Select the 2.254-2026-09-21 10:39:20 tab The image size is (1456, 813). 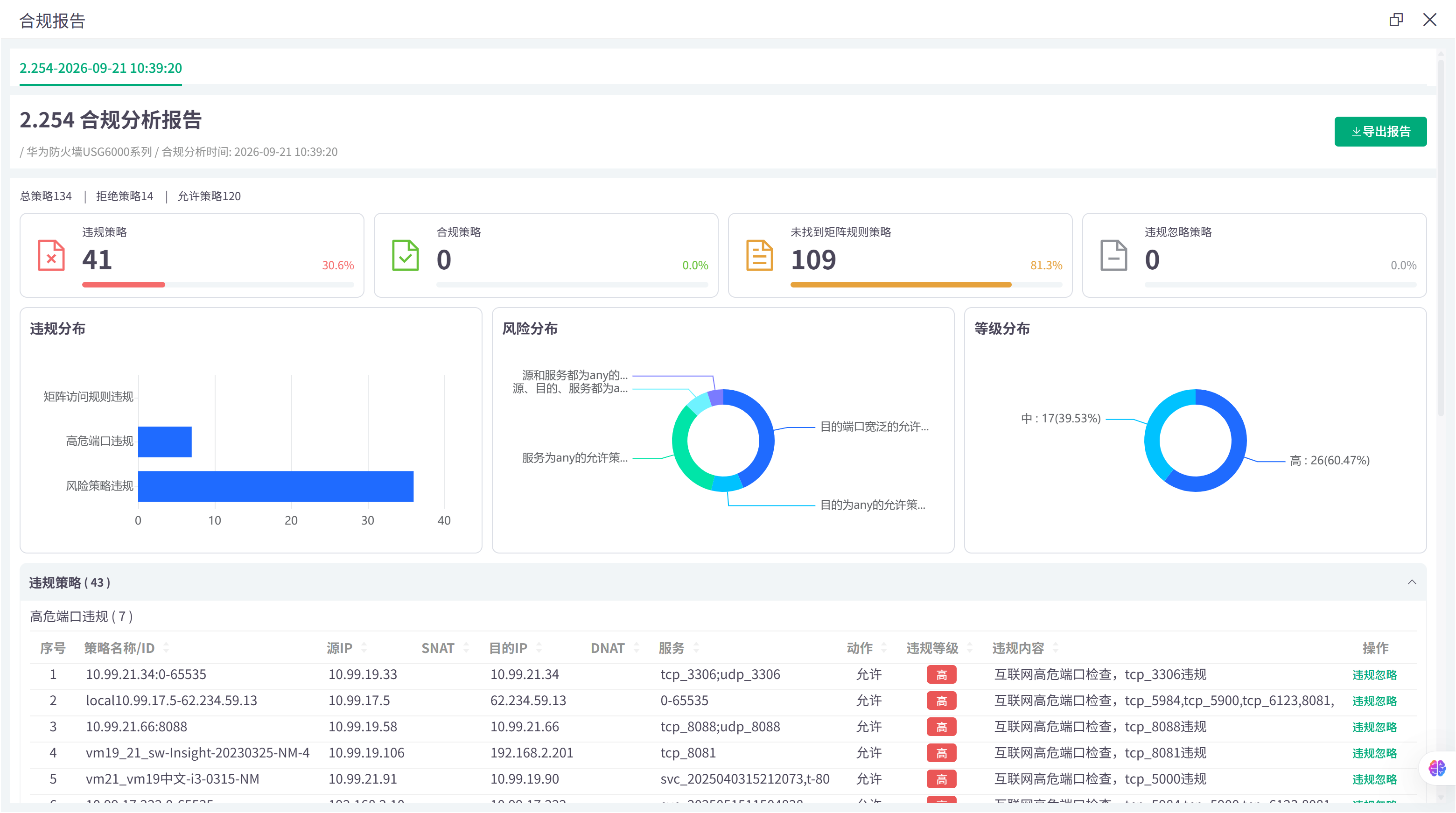(x=101, y=69)
